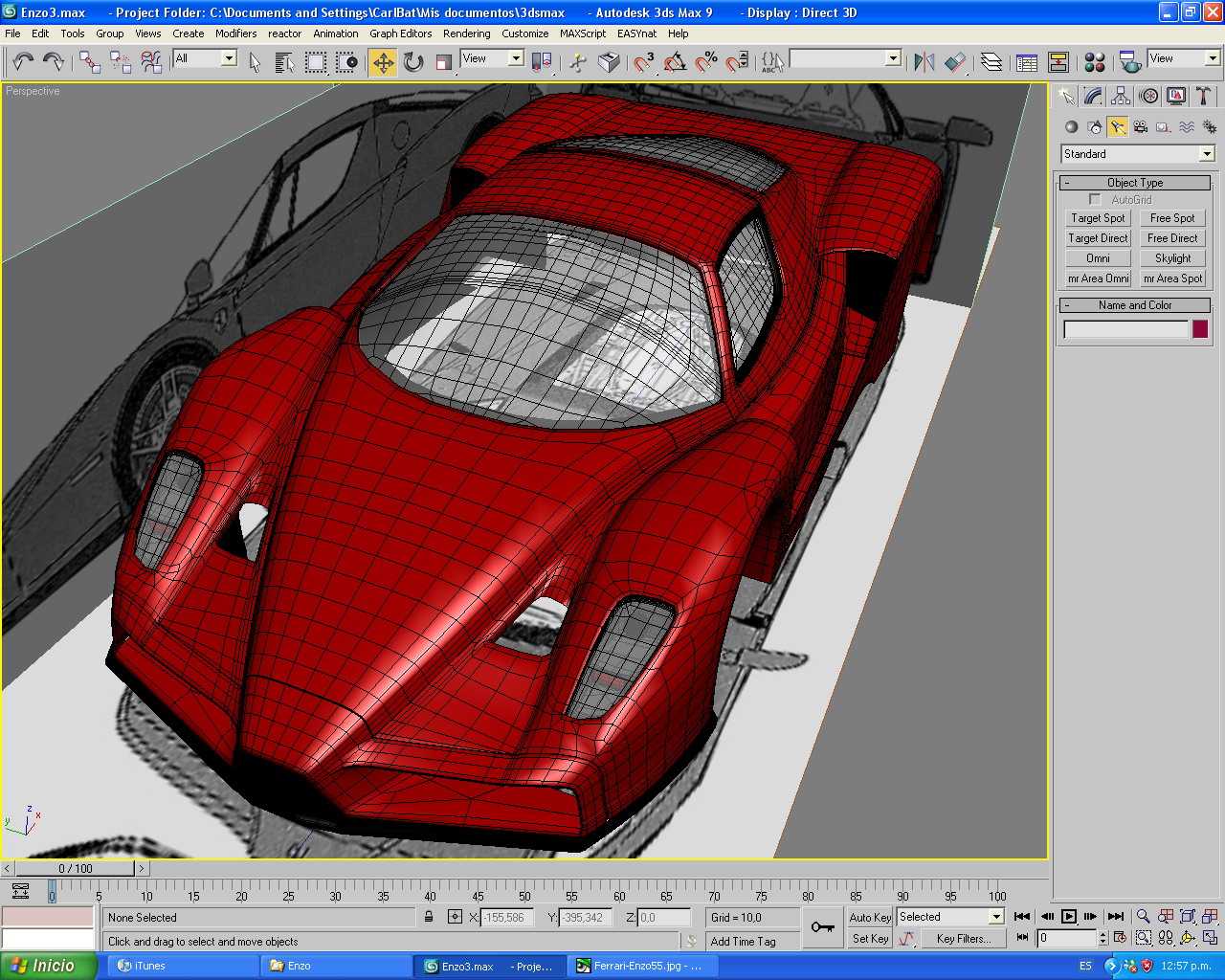The image size is (1225, 980).
Task: Open the Material Editor (colored spheres icon)
Action: pyautogui.click(x=1095, y=62)
